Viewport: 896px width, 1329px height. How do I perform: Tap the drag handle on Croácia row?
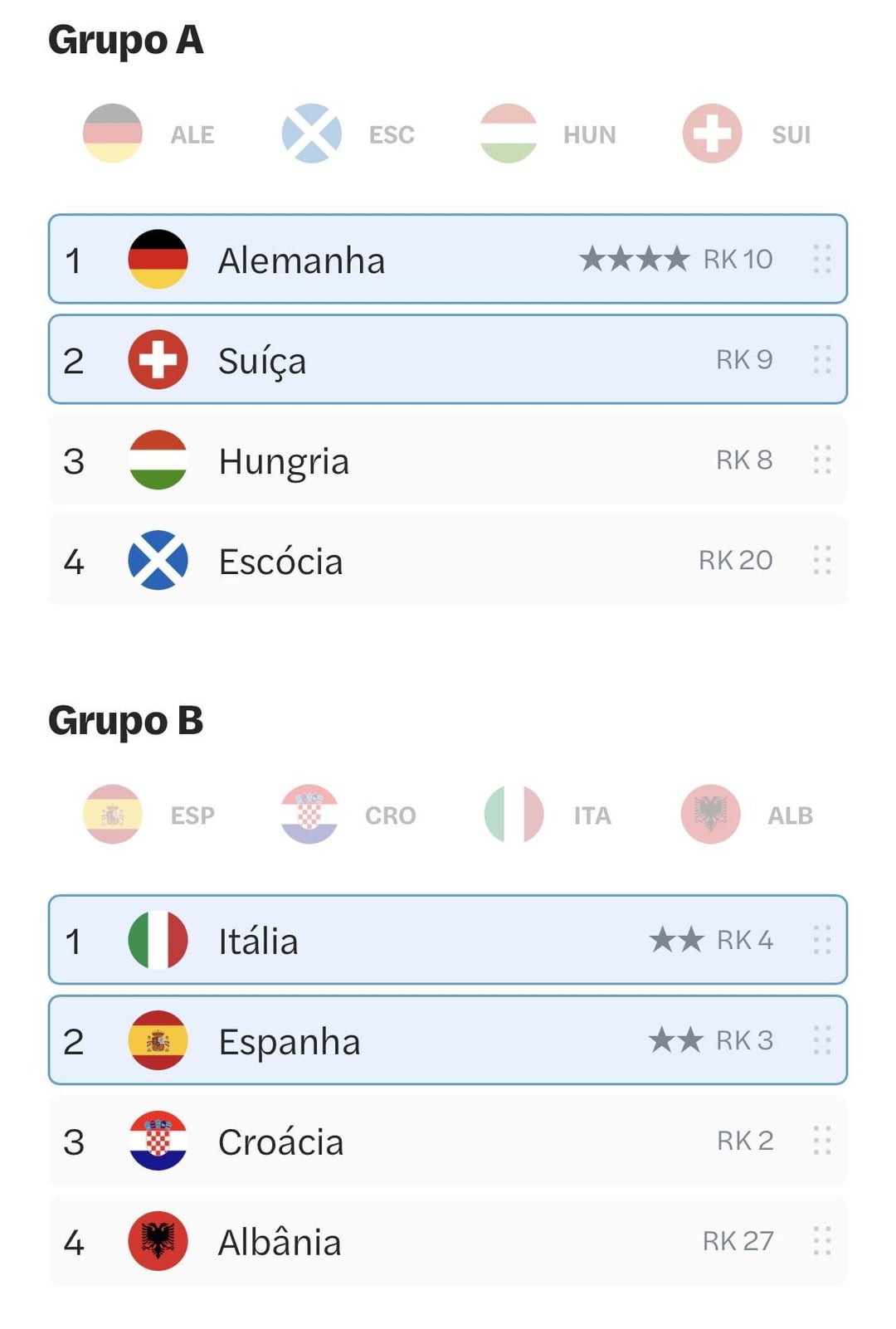[822, 1141]
